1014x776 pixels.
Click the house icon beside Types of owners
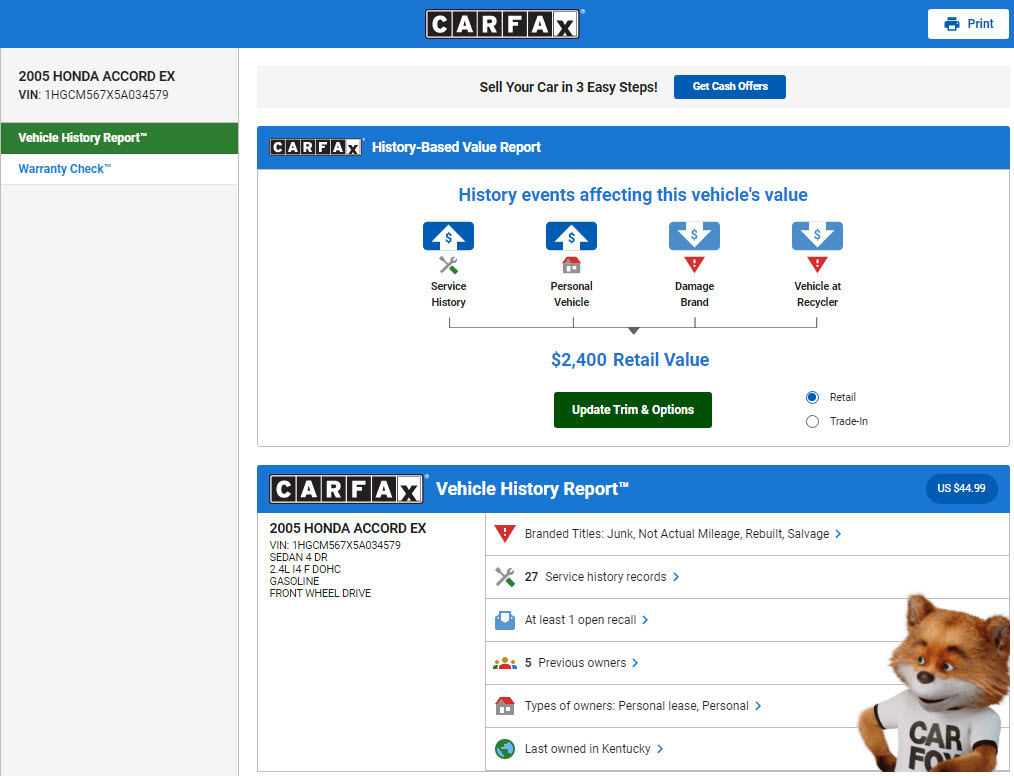504,706
